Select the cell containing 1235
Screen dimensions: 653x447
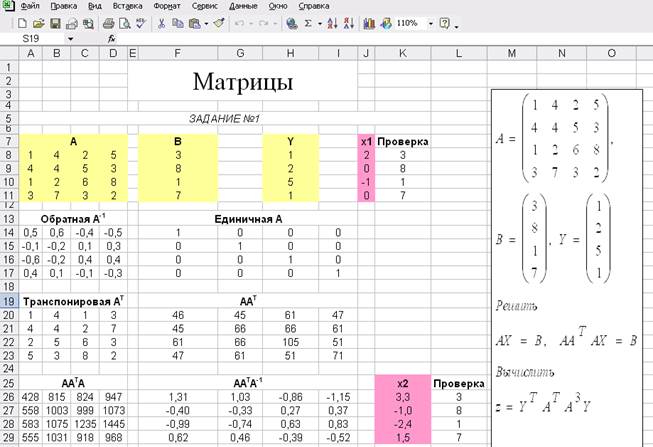tap(85, 424)
